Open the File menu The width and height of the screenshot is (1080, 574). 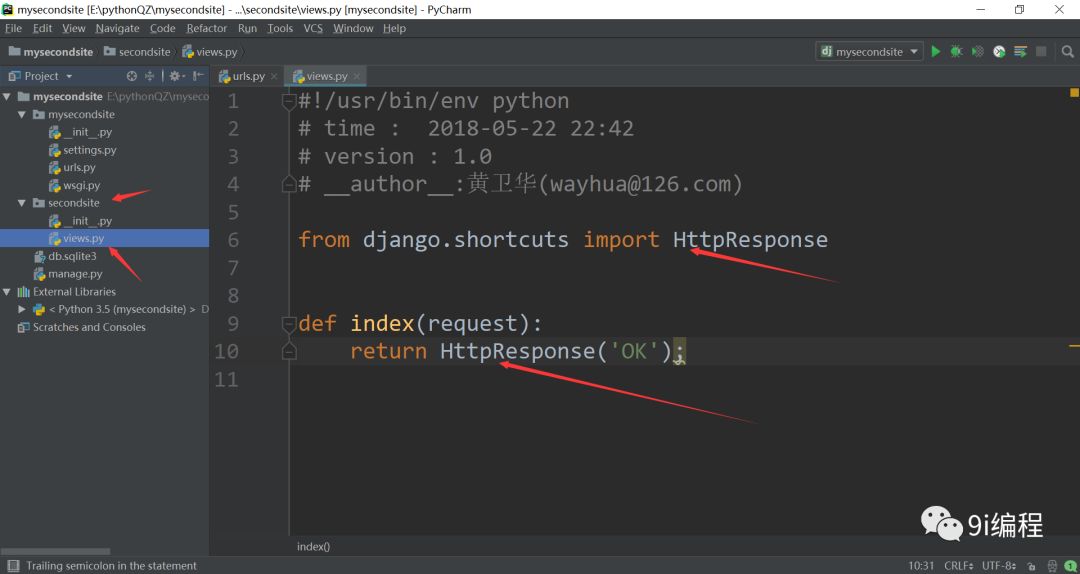tap(14, 28)
